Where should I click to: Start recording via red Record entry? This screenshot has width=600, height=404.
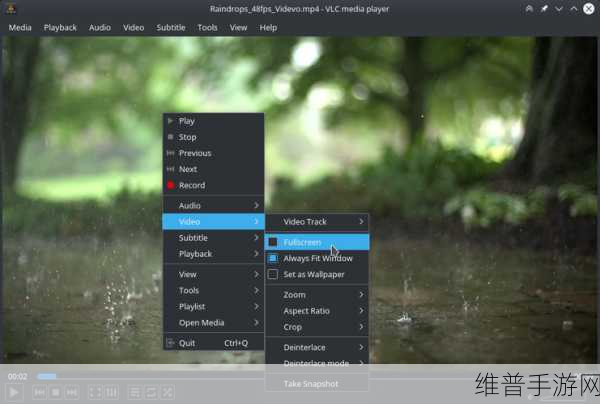(213, 185)
